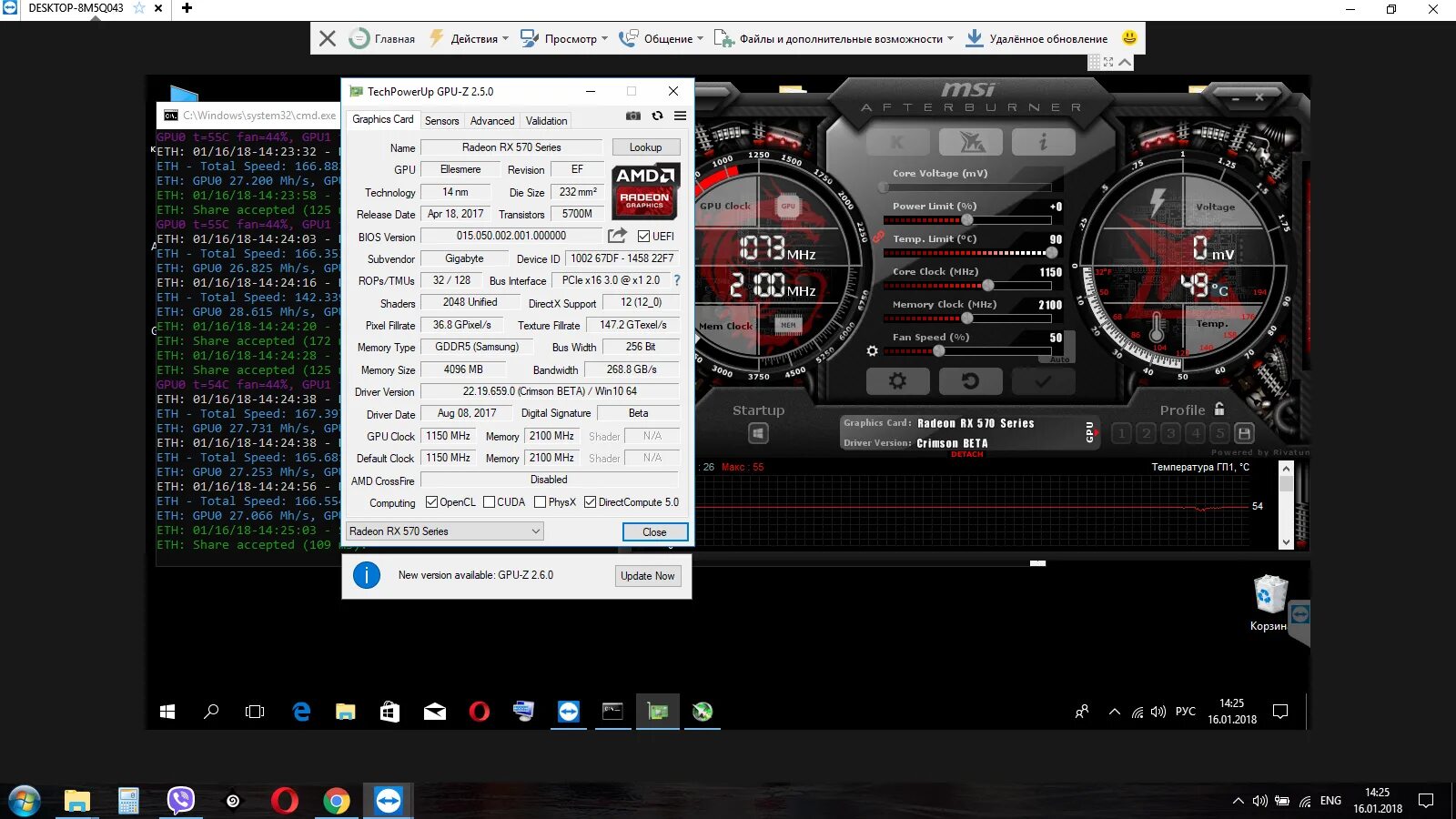Switch to the Advanced tab
Viewport: 1456px width, 819px height.
click(x=492, y=121)
